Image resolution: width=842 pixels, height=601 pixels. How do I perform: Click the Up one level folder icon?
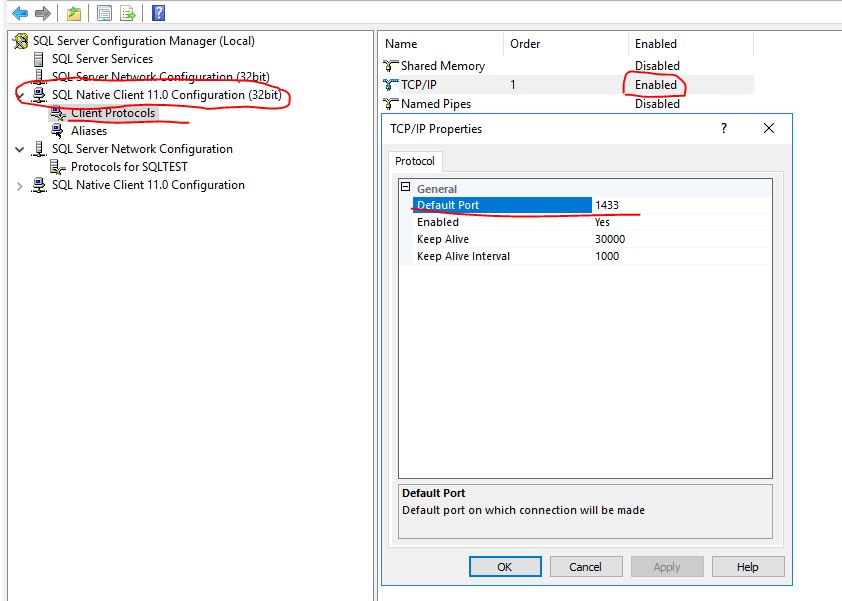point(74,13)
